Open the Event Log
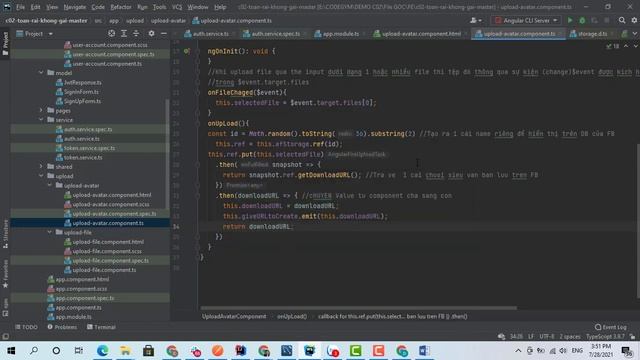 (x=611, y=327)
